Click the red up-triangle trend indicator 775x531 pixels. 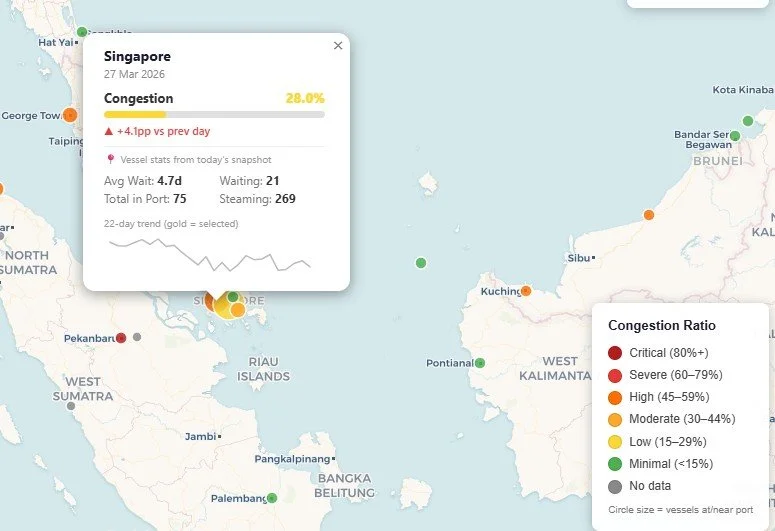pos(109,131)
